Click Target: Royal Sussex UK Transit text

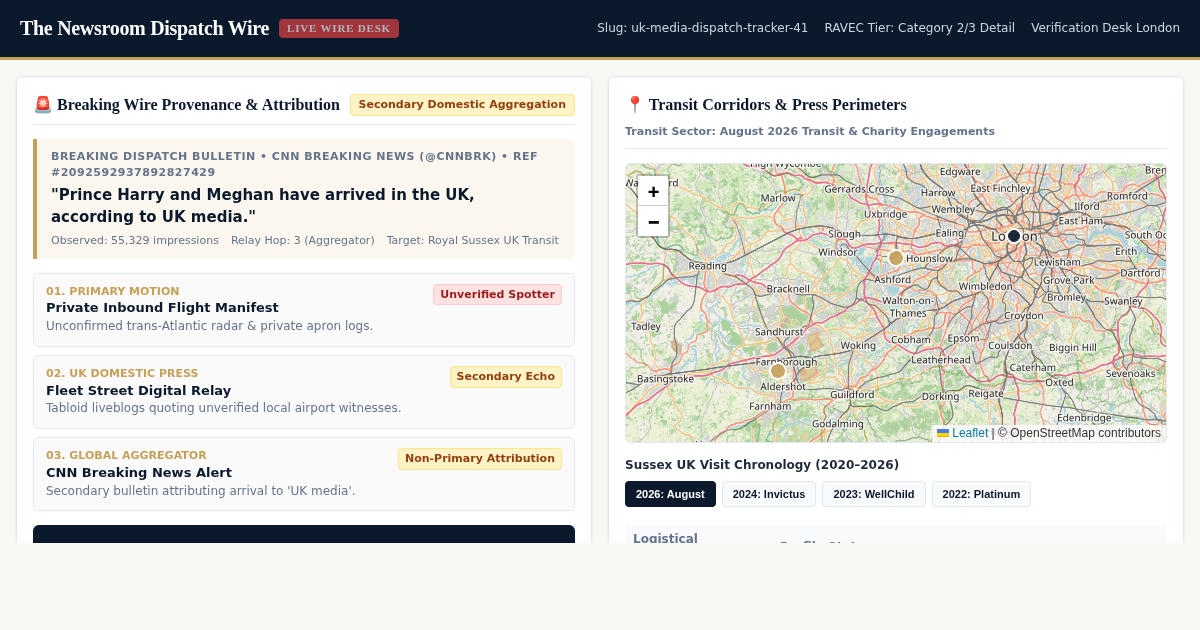pos(473,241)
